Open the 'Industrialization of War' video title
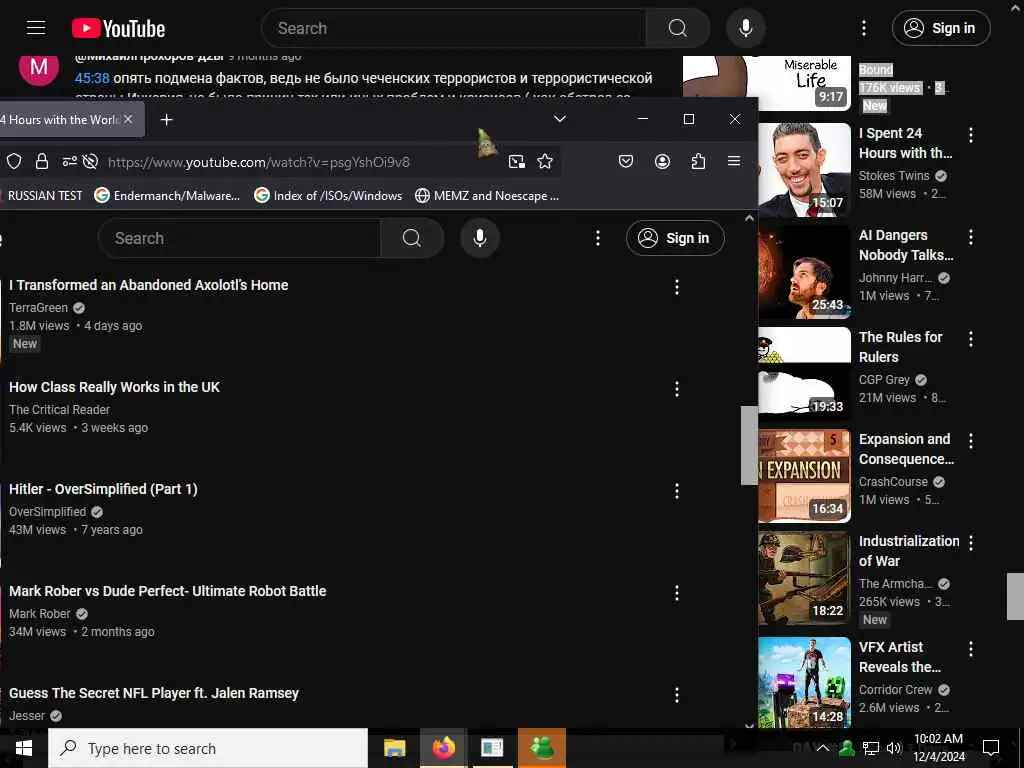 [909, 551]
